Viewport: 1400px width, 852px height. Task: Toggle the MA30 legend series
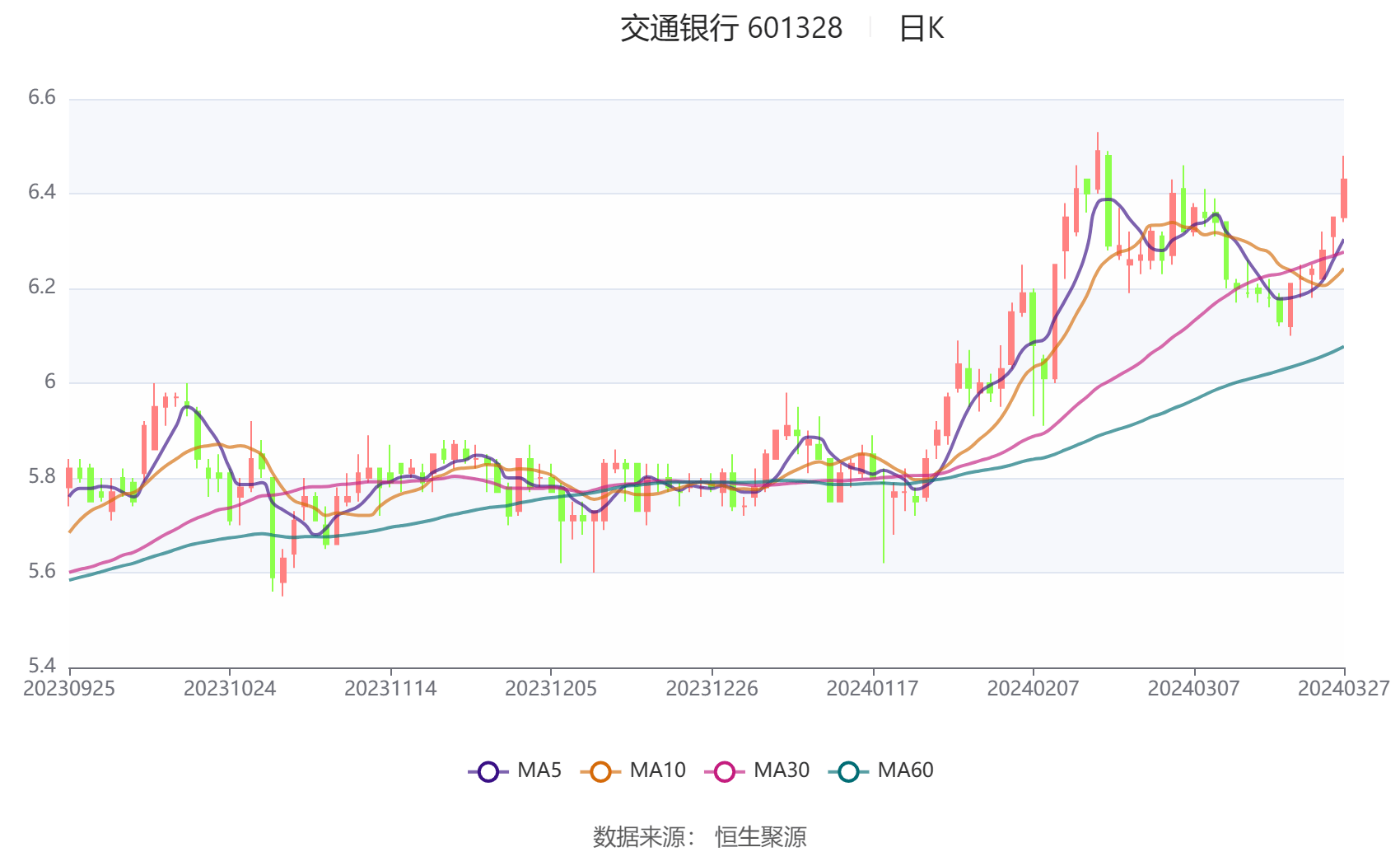click(757, 770)
